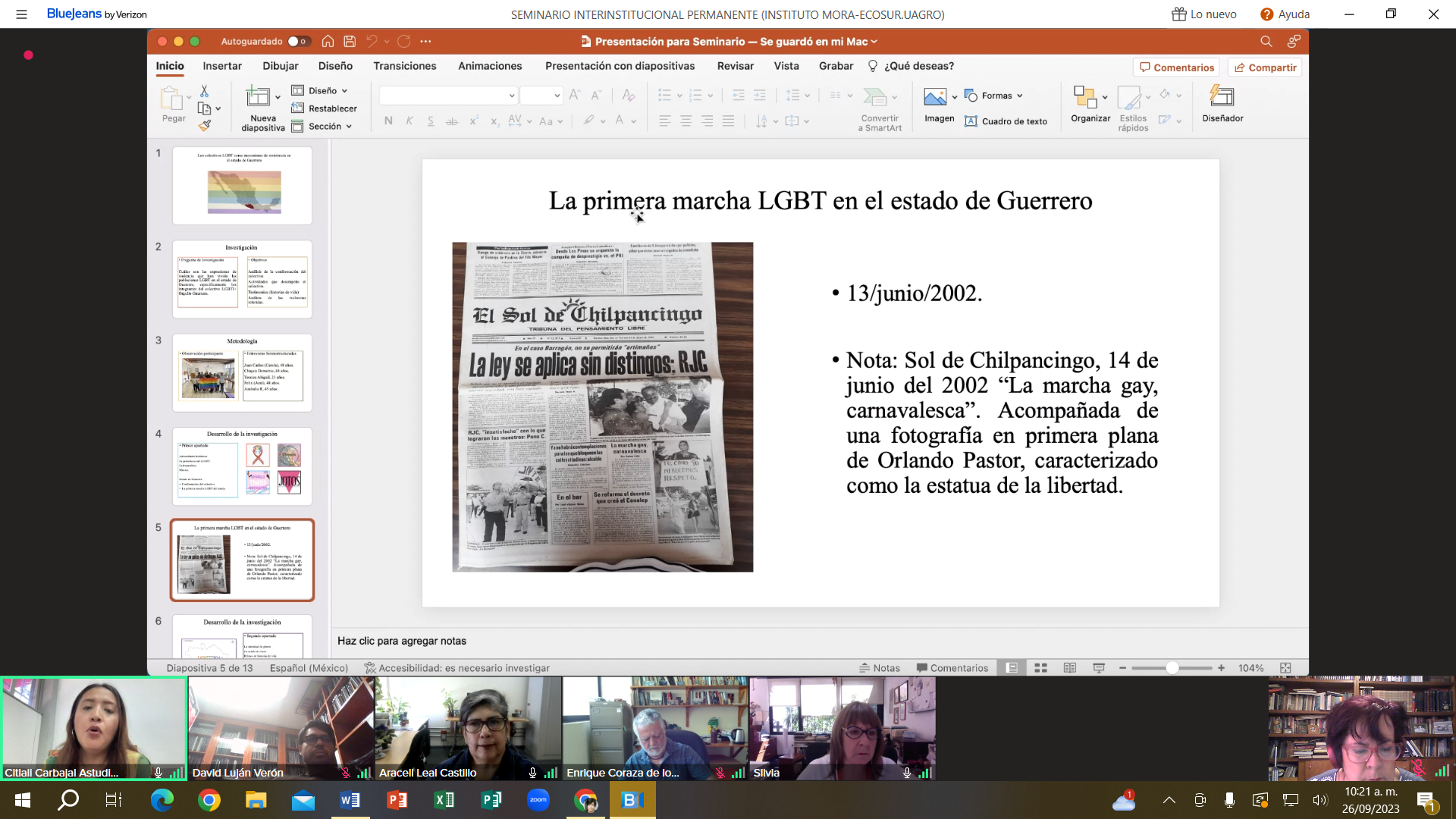Open the search magnifier in PowerPoint
The width and height of the screenshot is (1456, 819).
tap(1266, 41)
